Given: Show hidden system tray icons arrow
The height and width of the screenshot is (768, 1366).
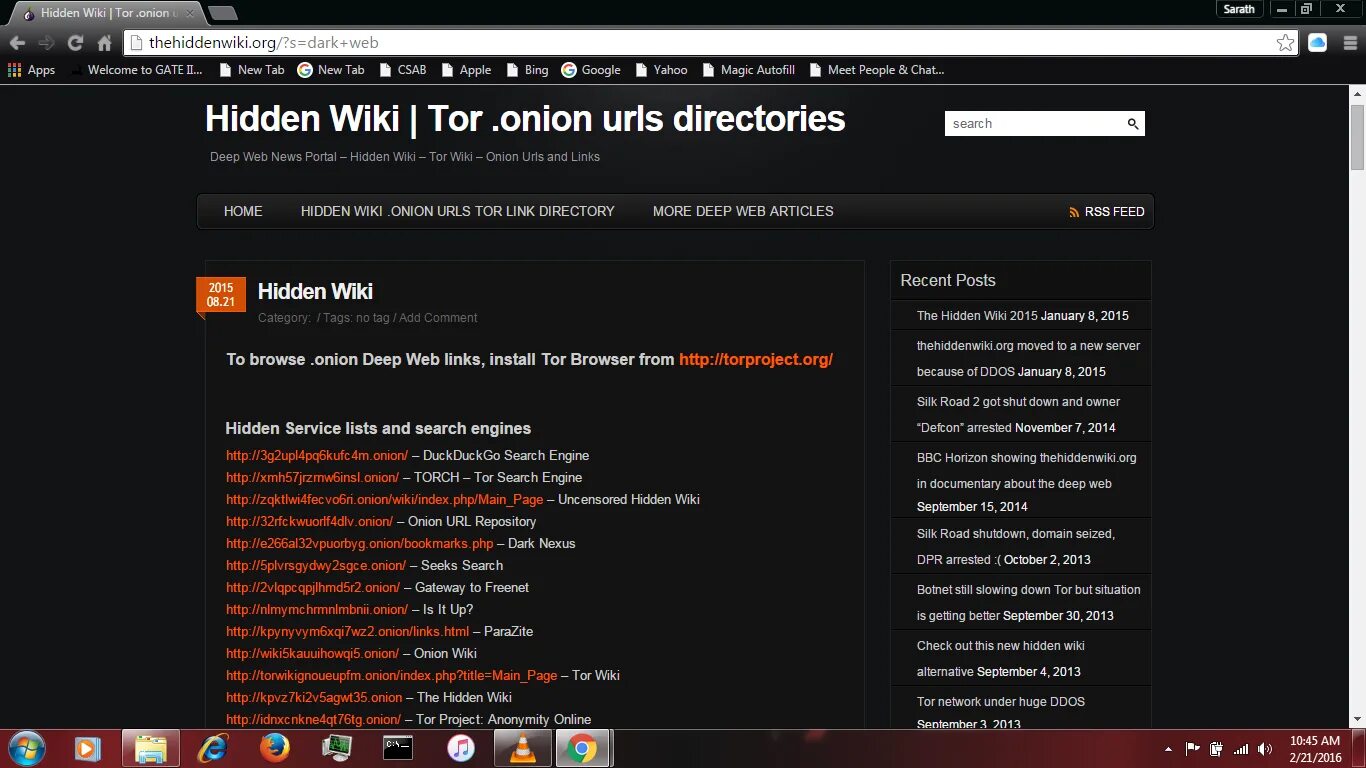Looking at the screenshot, I should tap(1168, 749).
